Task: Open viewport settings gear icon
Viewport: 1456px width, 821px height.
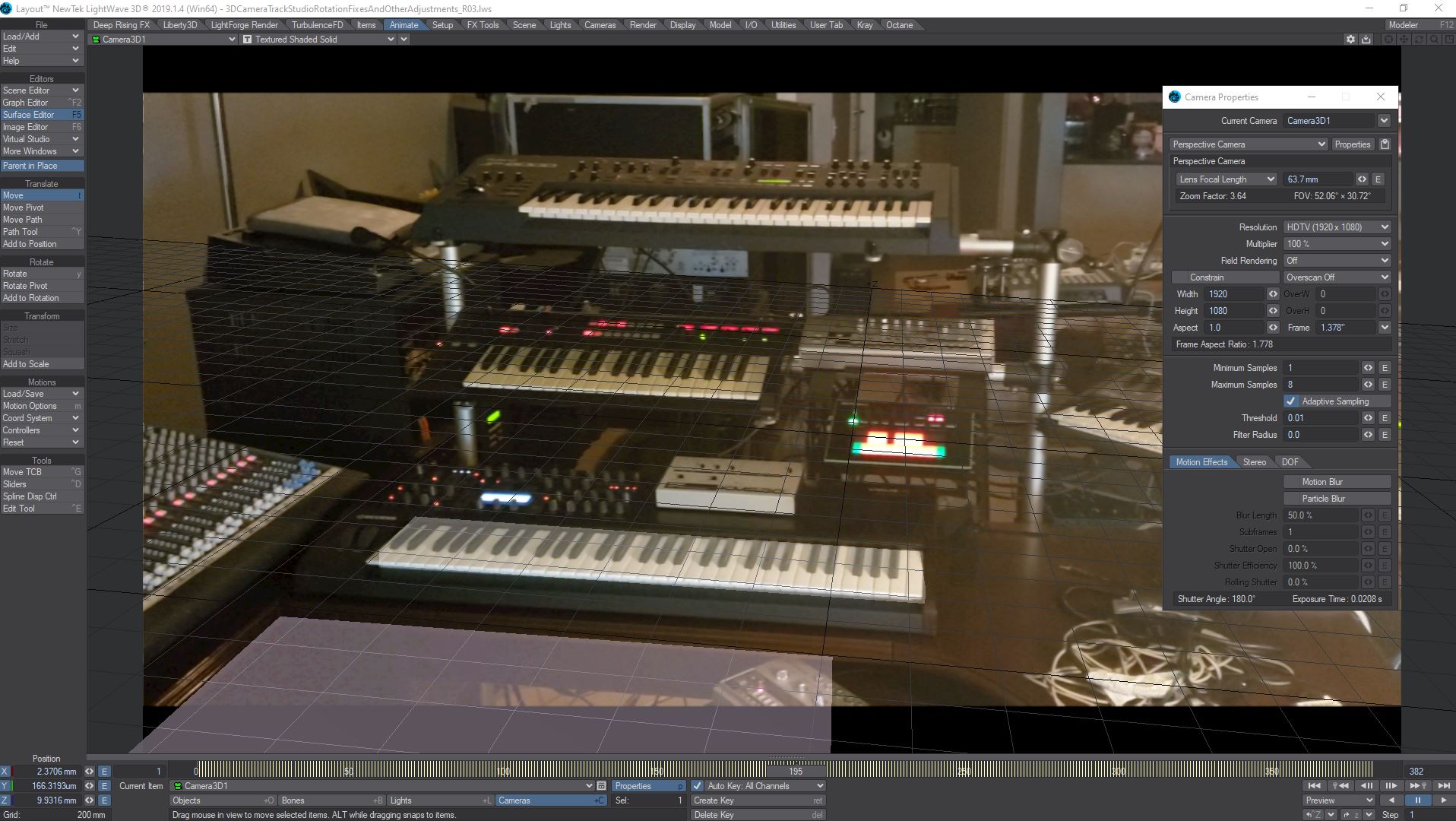Action: (1350, 40)
